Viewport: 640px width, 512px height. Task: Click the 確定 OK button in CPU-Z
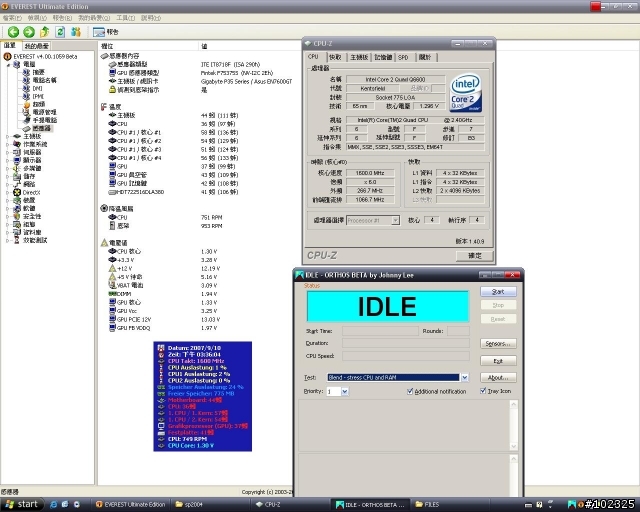point(474,256)
